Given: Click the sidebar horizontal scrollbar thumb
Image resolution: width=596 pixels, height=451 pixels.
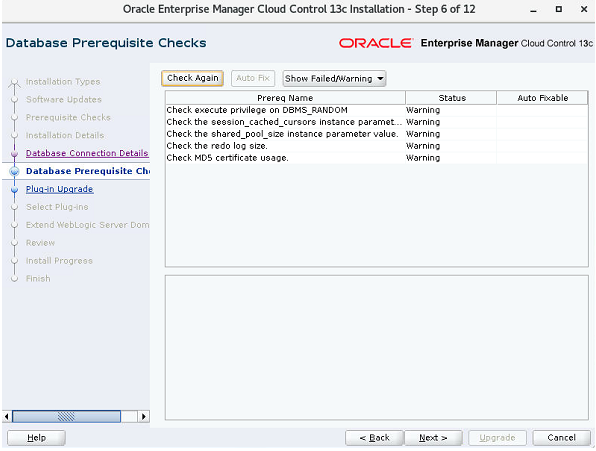Looking at the screenshot, I should pyautogui.click(x=67, y=416).
